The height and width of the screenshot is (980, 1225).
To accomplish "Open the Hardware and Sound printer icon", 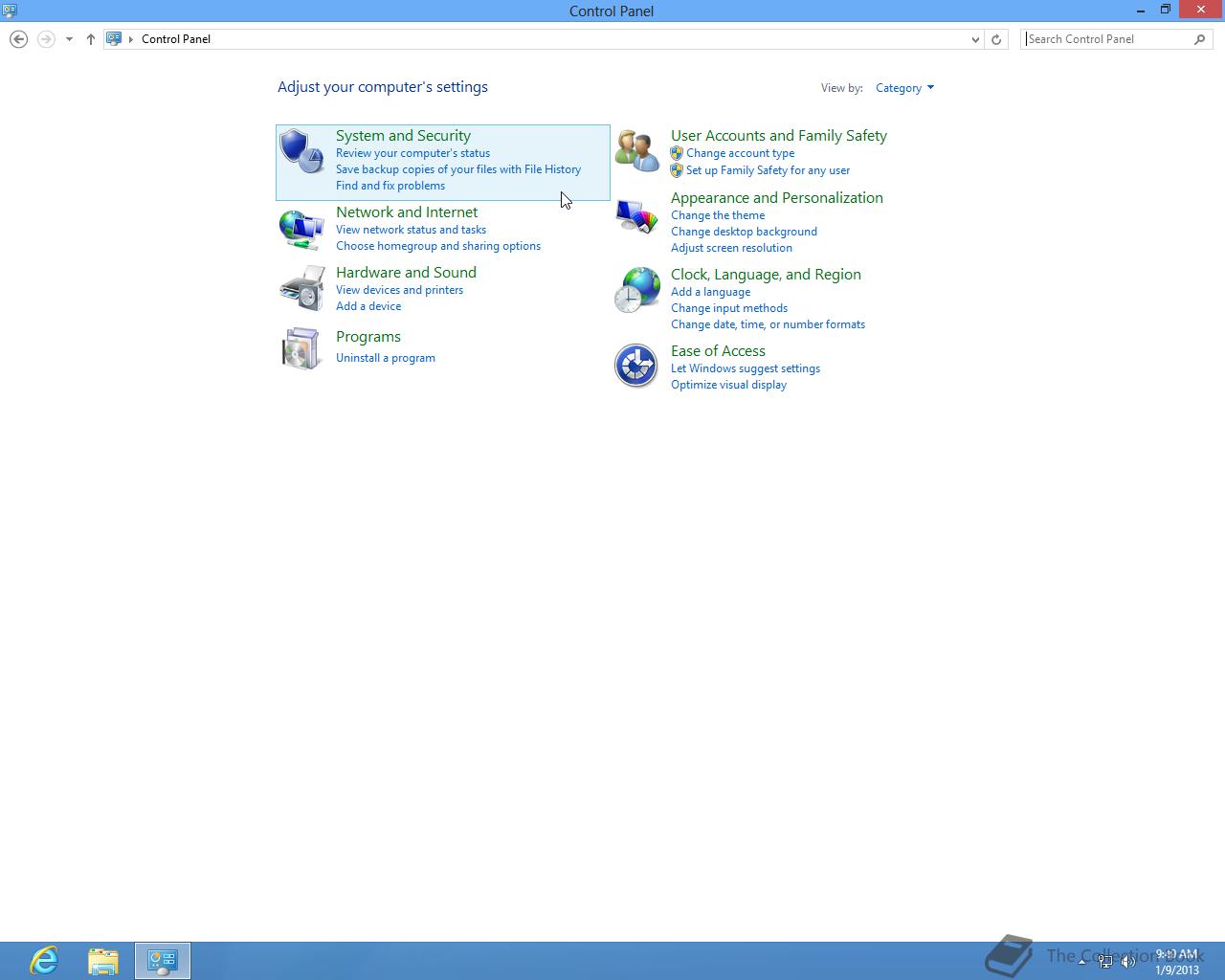I will click(x=301, y=289).
